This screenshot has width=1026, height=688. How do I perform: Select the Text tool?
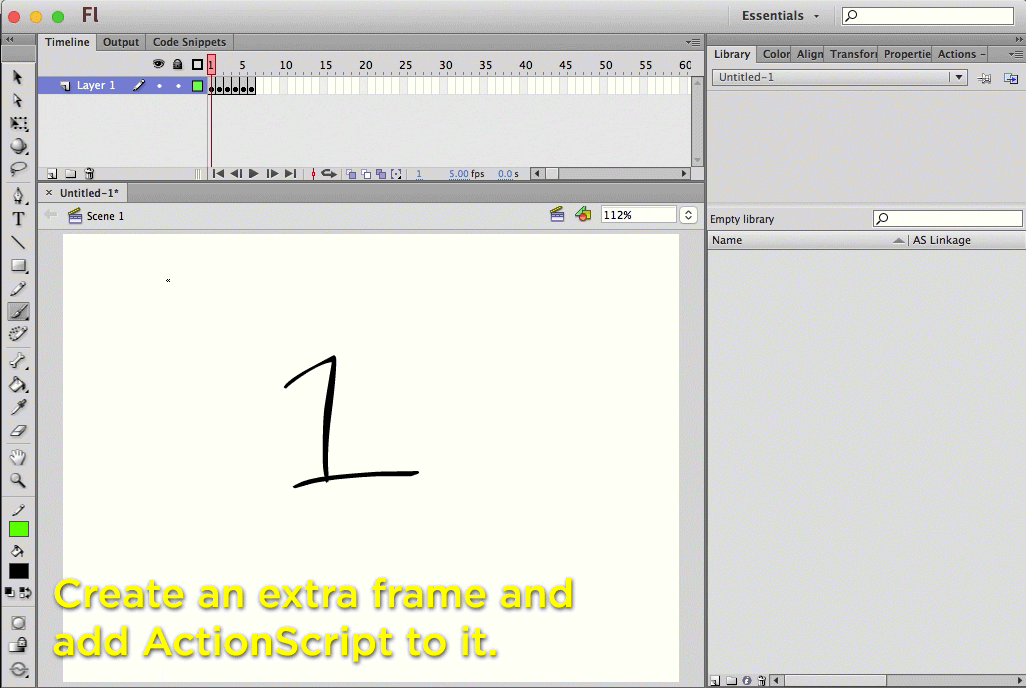[x=17, y=219]
